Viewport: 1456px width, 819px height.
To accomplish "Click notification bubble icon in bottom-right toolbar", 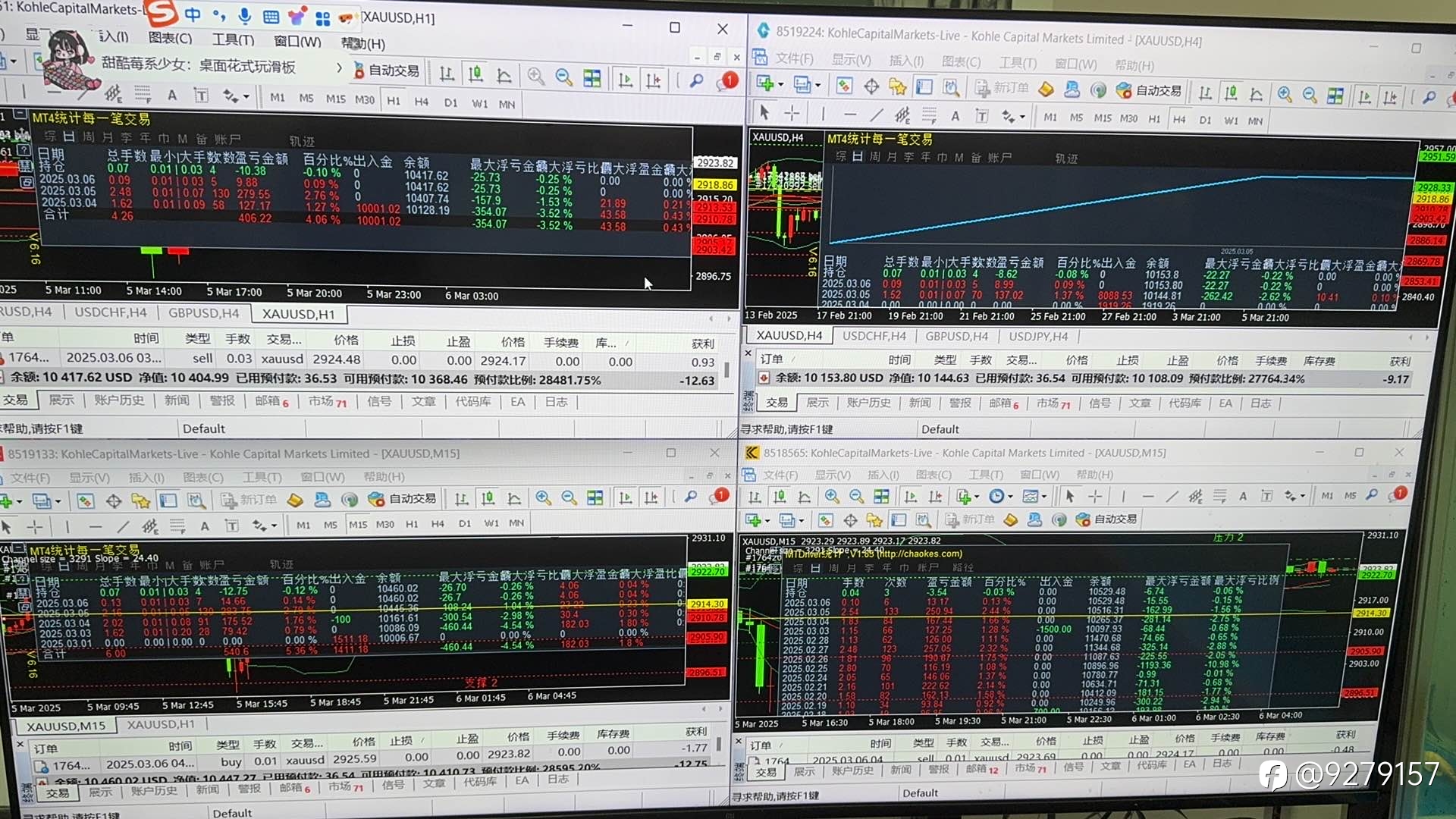I will (x=1398, y=494).
